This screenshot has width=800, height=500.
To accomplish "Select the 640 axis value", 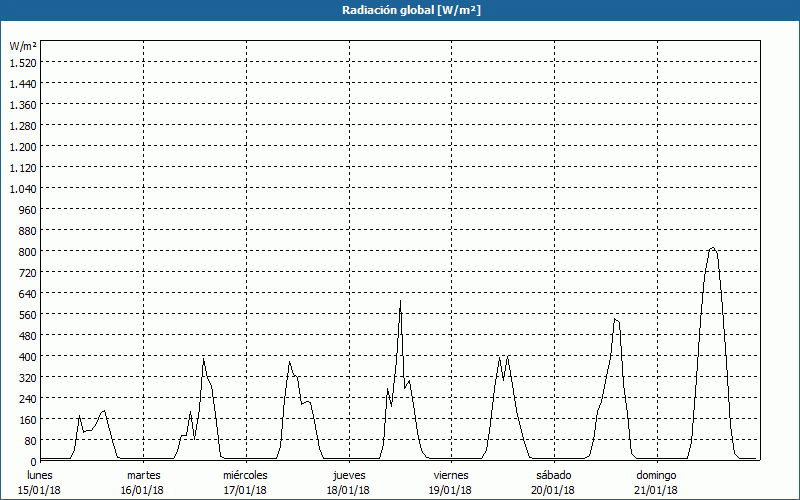I will 28,294.
